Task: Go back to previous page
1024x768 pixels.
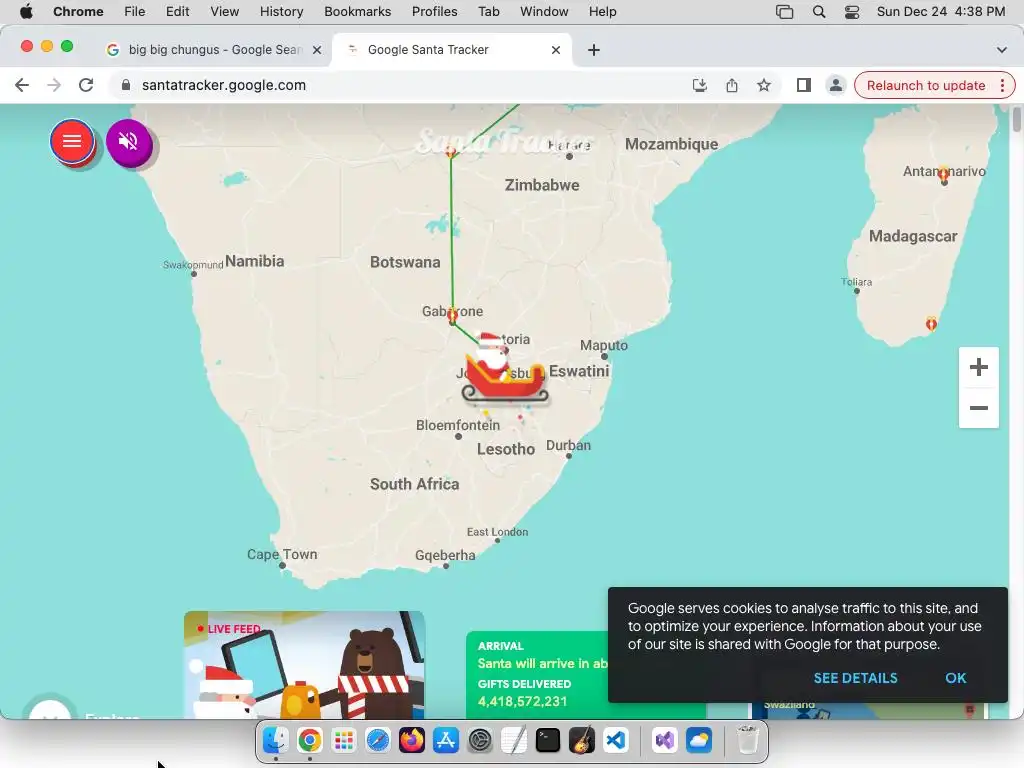Action: point(22,85)
